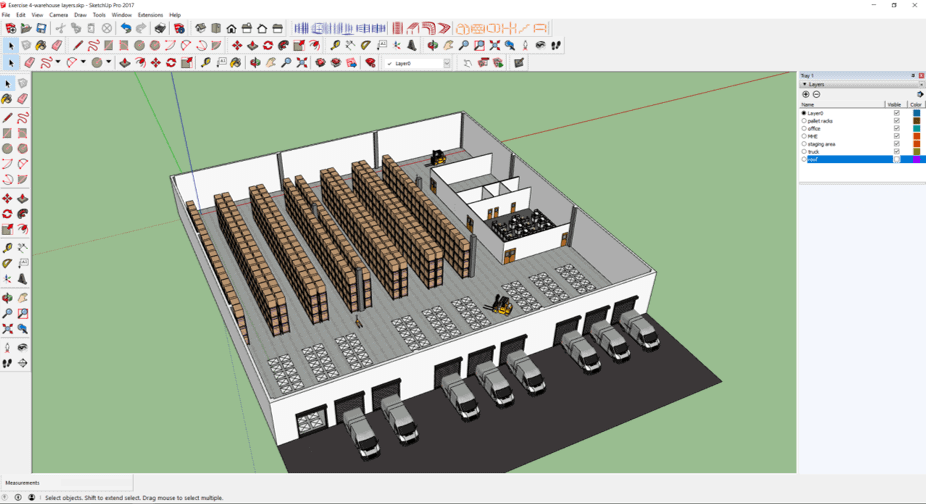Switch to the Right view icon
The width and height of the screenshot is (926, 504).
tap(247, 28)
